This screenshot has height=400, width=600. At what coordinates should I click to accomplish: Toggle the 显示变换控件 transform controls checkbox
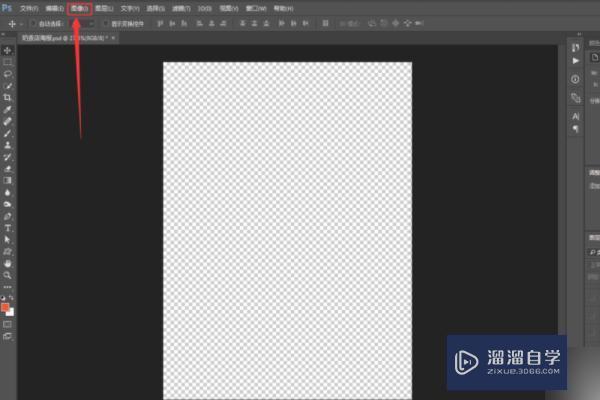pyautogui.click(x=106, y=24)
